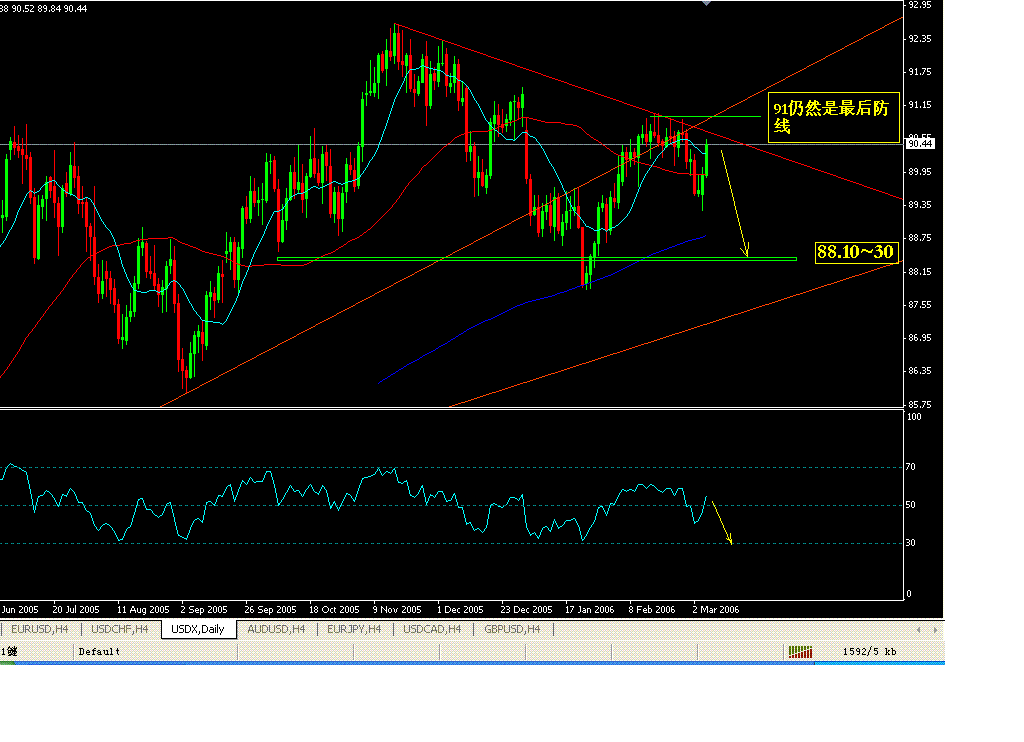Click the '11 Aug 2005' date label
This screenshot has height=742, width=1024.
(143, 609)
